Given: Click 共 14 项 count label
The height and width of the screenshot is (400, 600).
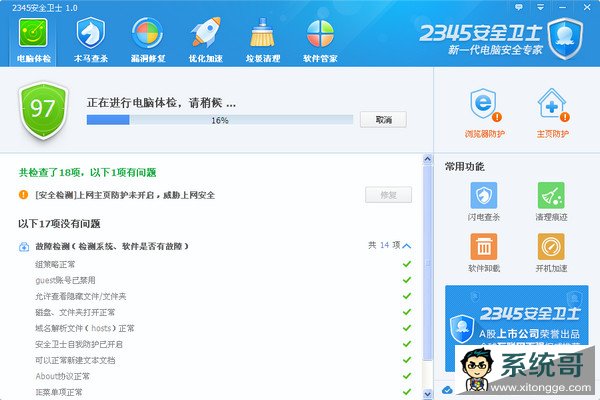Looking at the screenshot, I should click(x=384, y=245).
